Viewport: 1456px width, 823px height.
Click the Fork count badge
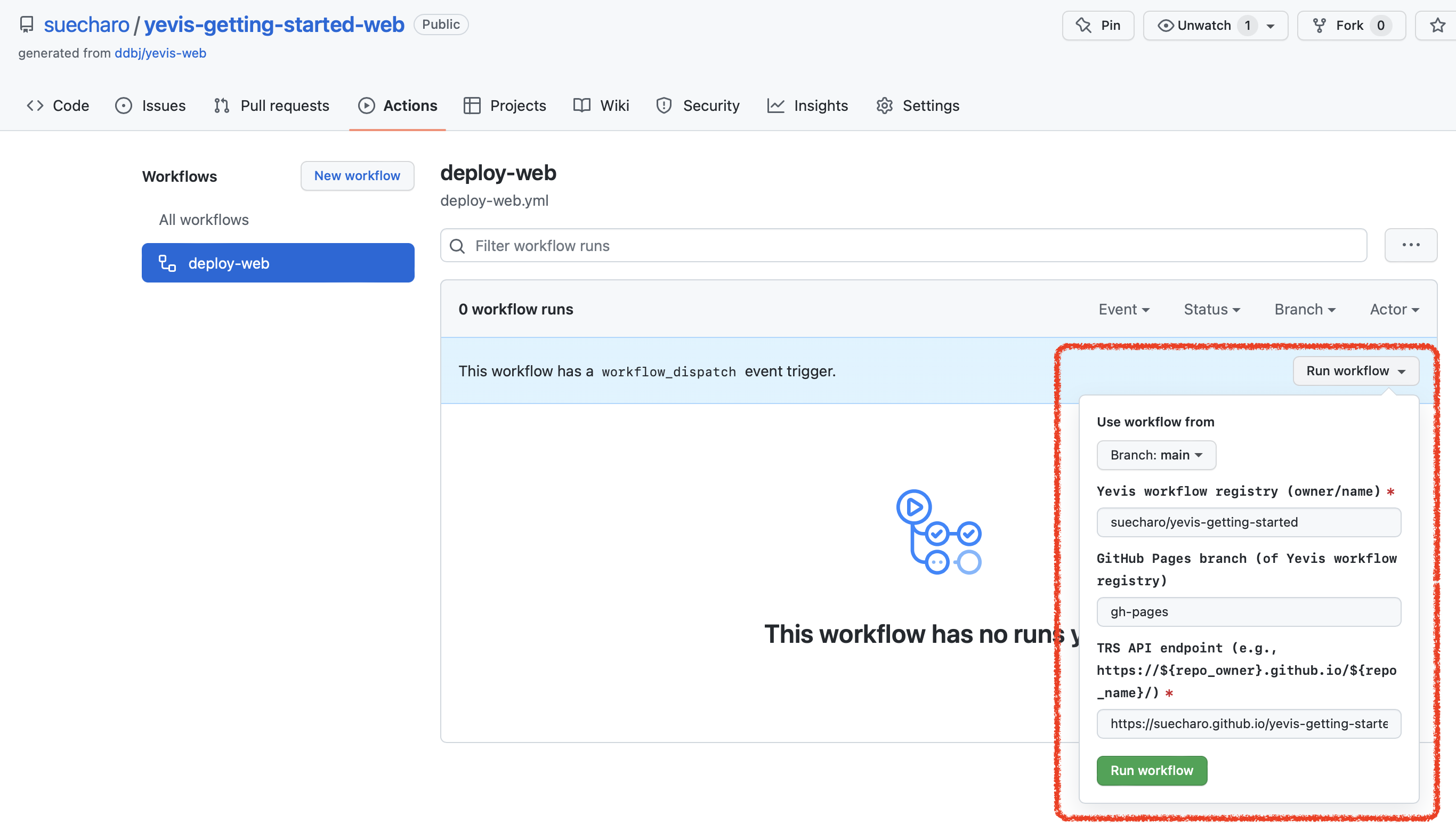coord(1380,26)
